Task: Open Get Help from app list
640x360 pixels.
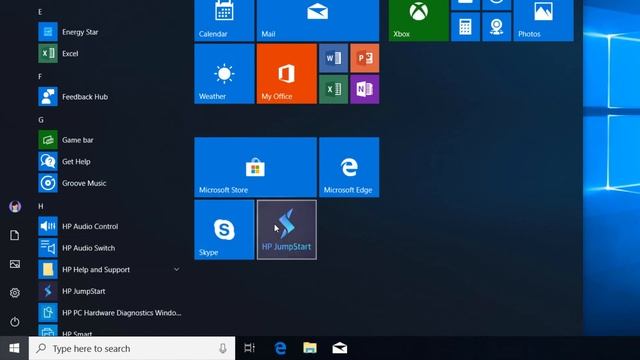Action: [110, 162]
